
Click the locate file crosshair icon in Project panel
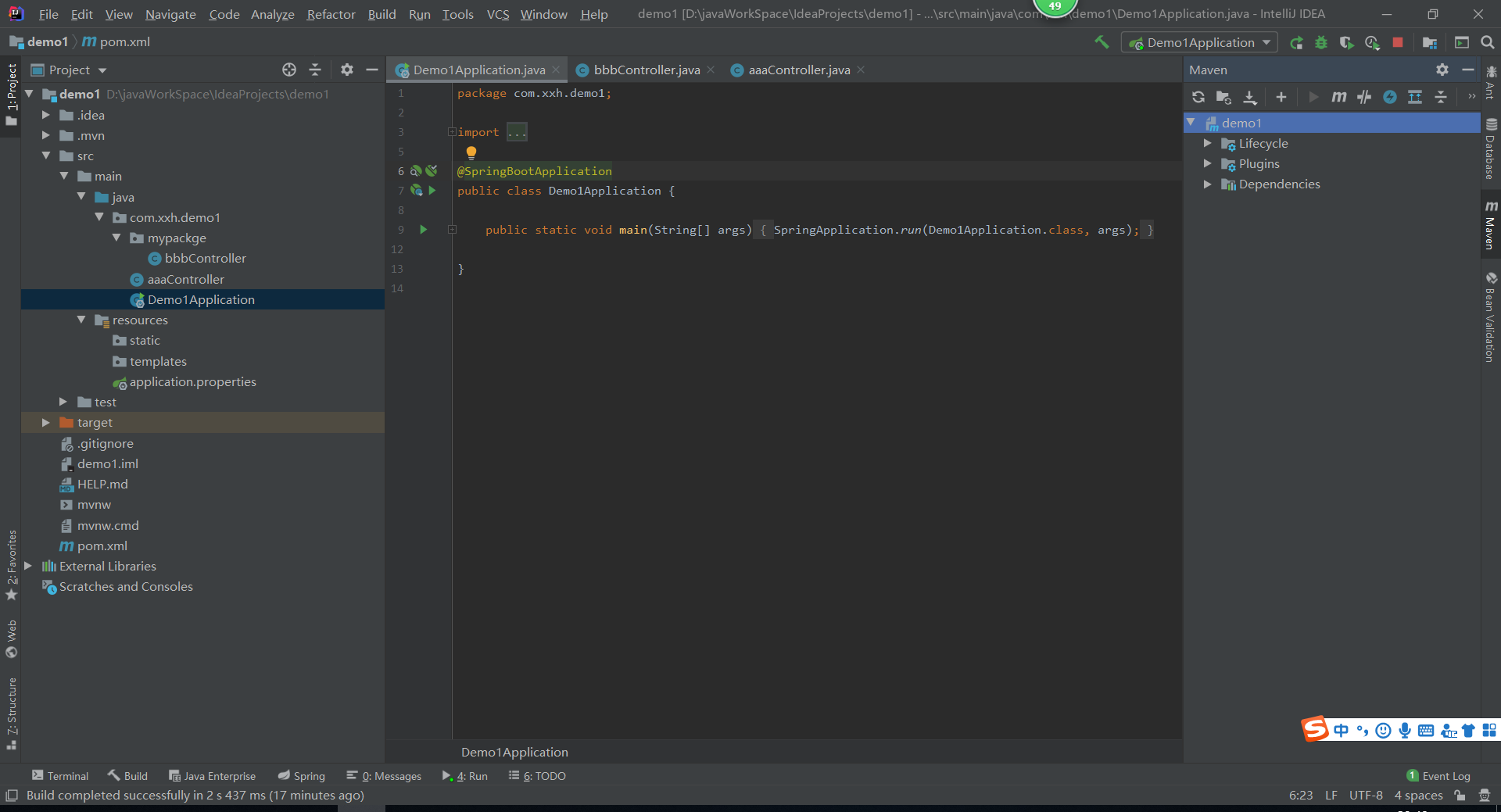pos(289,70)
